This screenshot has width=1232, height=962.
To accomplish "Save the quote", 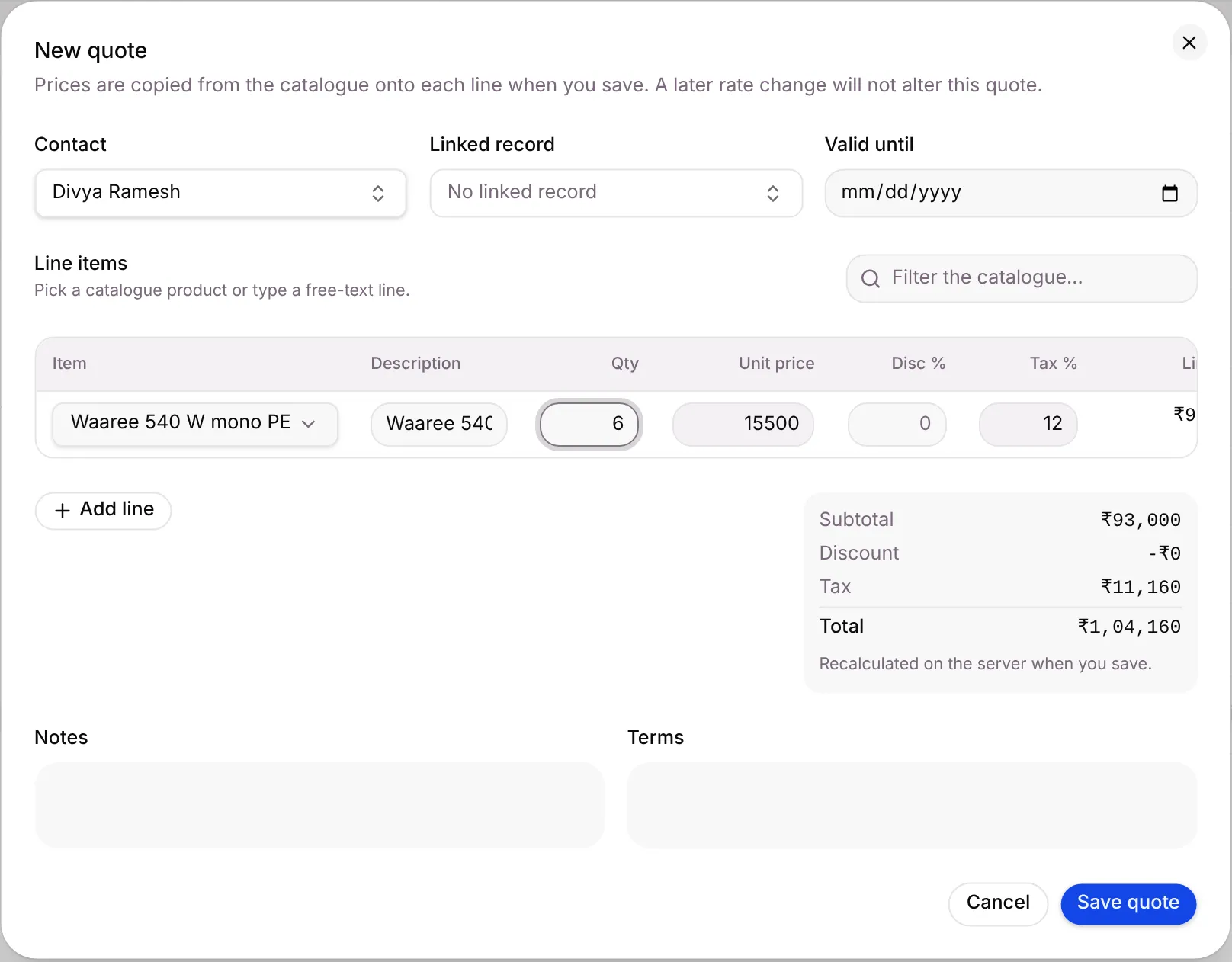I will 1128,904.
